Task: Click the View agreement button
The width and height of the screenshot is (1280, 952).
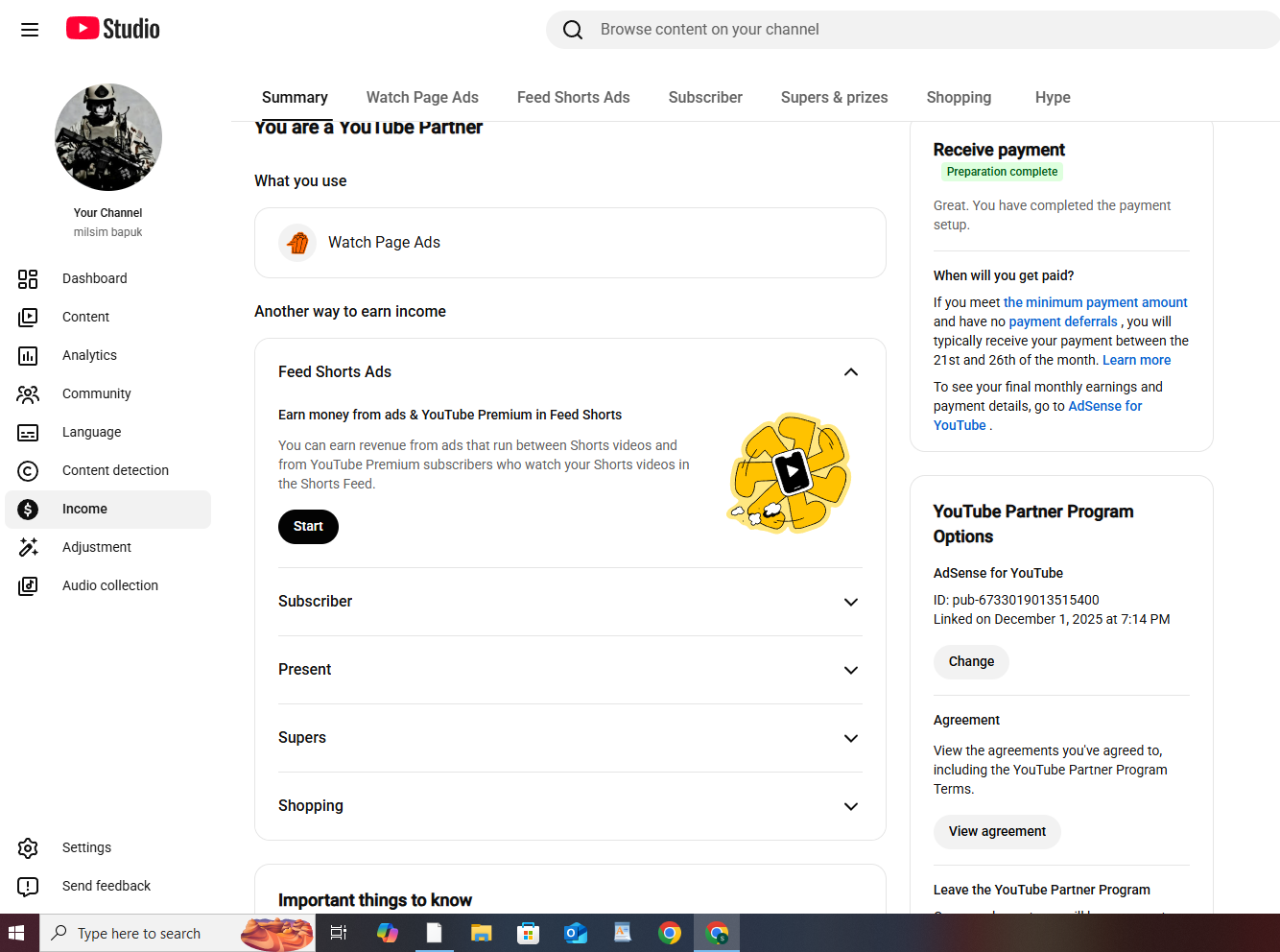Action: [997, 832]
